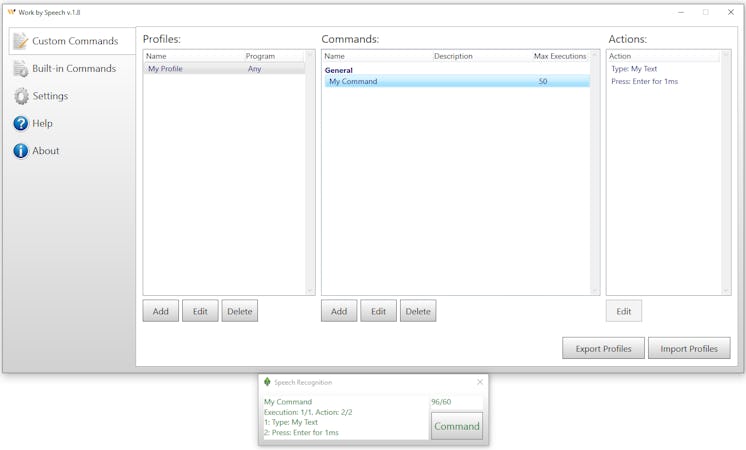The width and height of the screenshot is (746, 450).
Task: Open the Built-in Commands tab
Action: pos(72,68)
